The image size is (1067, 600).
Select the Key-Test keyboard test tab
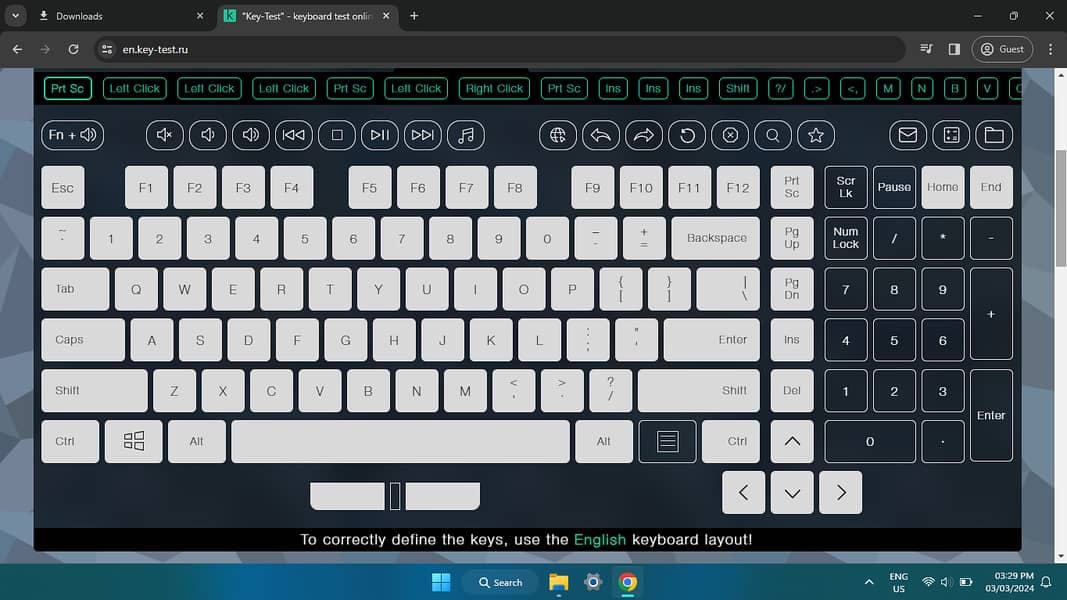point(302,16)
